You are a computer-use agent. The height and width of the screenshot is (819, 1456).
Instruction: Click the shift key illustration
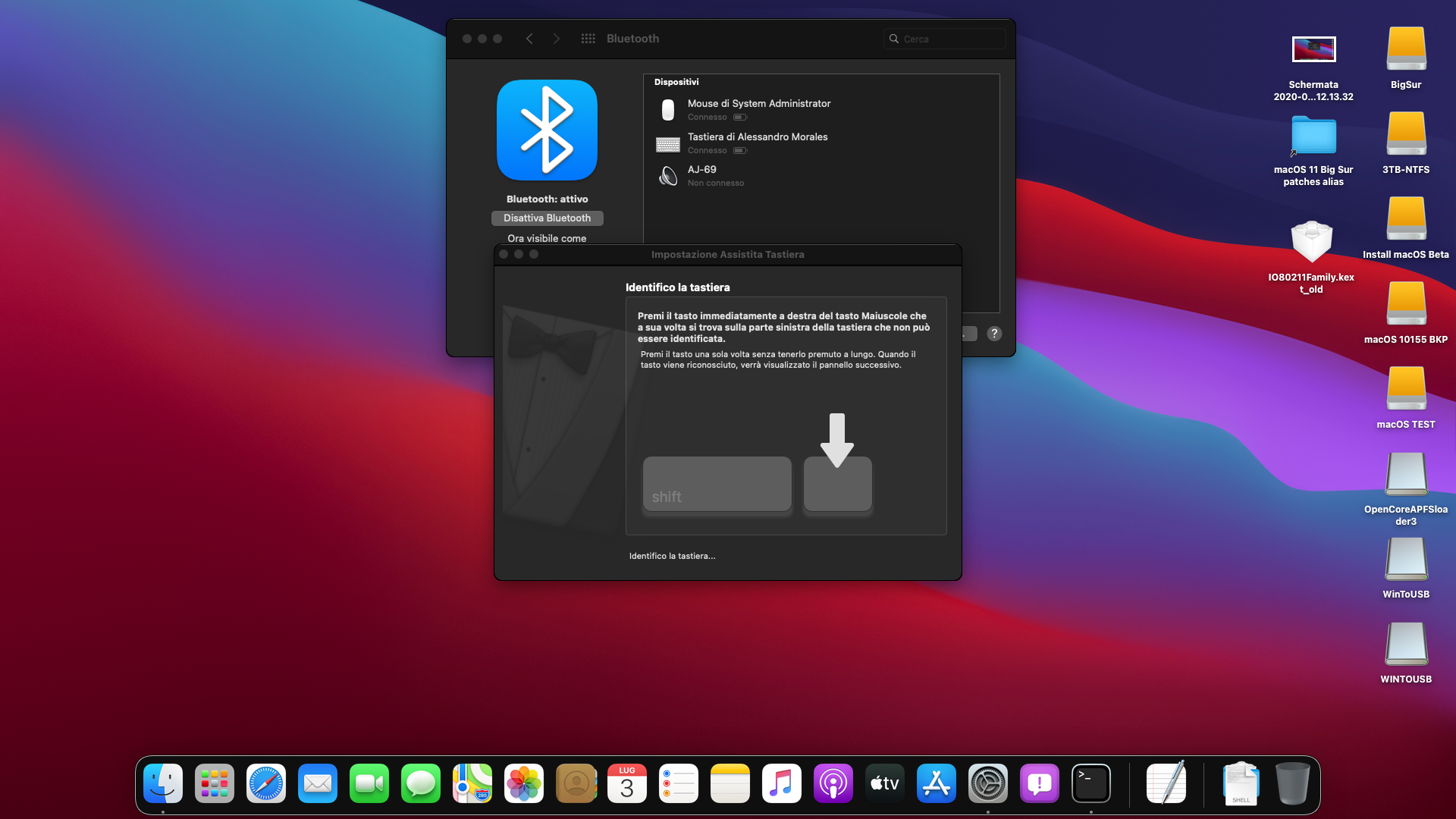coord(717,484)
